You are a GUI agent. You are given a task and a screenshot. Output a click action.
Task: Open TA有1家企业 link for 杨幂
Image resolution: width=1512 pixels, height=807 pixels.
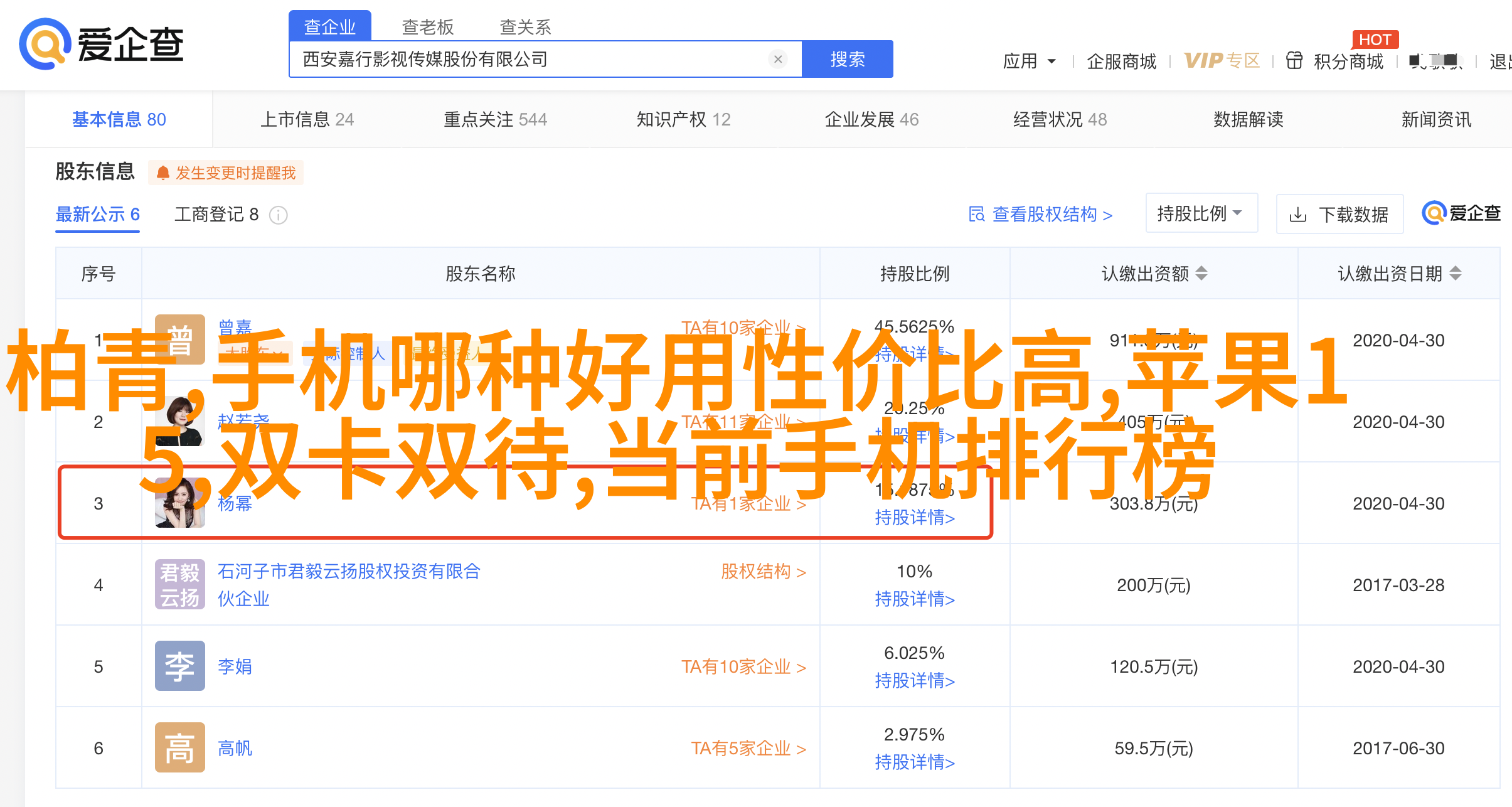[x=749, y=503]
